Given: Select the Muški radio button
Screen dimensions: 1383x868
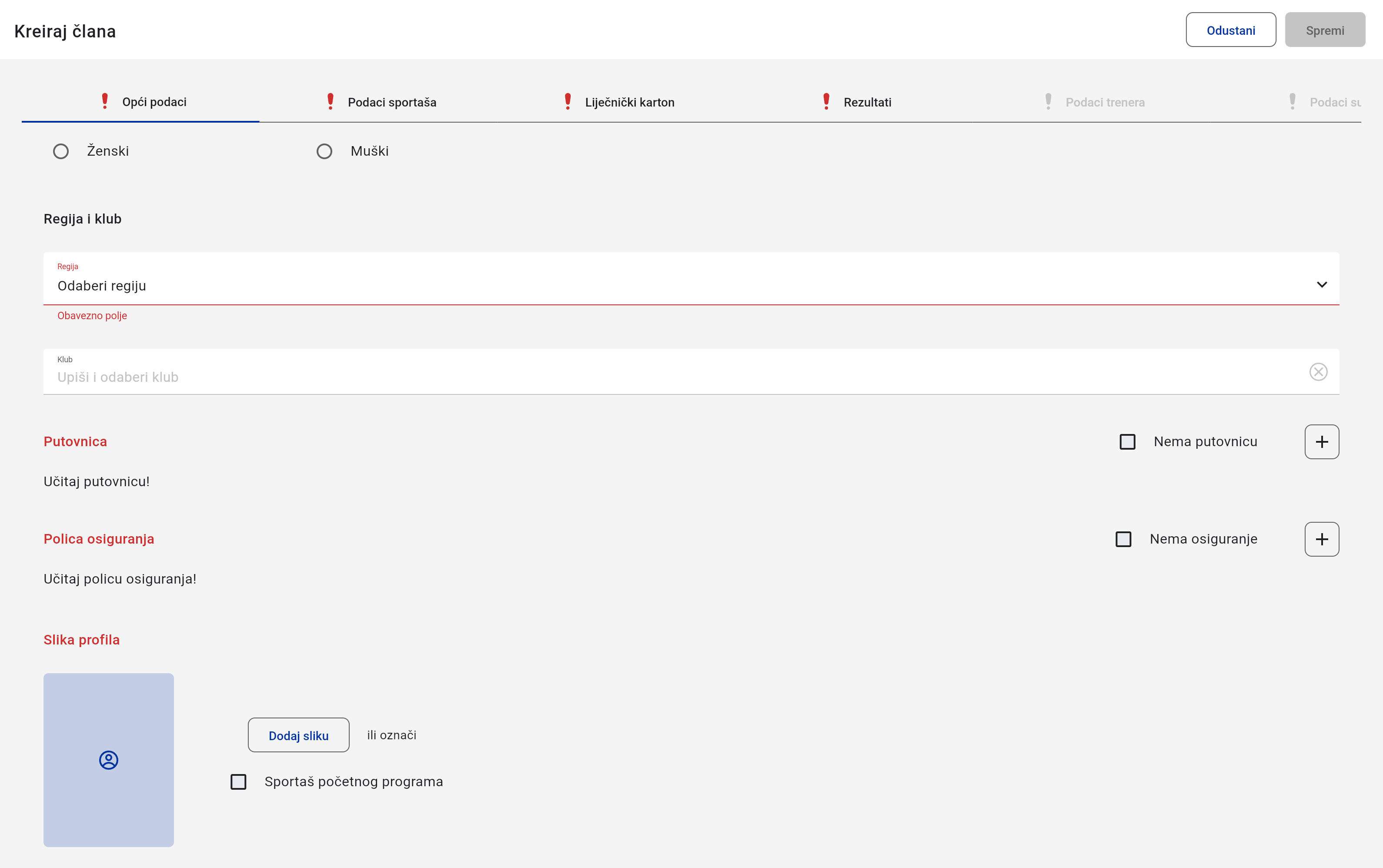Looking at the screenshot, I should (x=324, y=152).
